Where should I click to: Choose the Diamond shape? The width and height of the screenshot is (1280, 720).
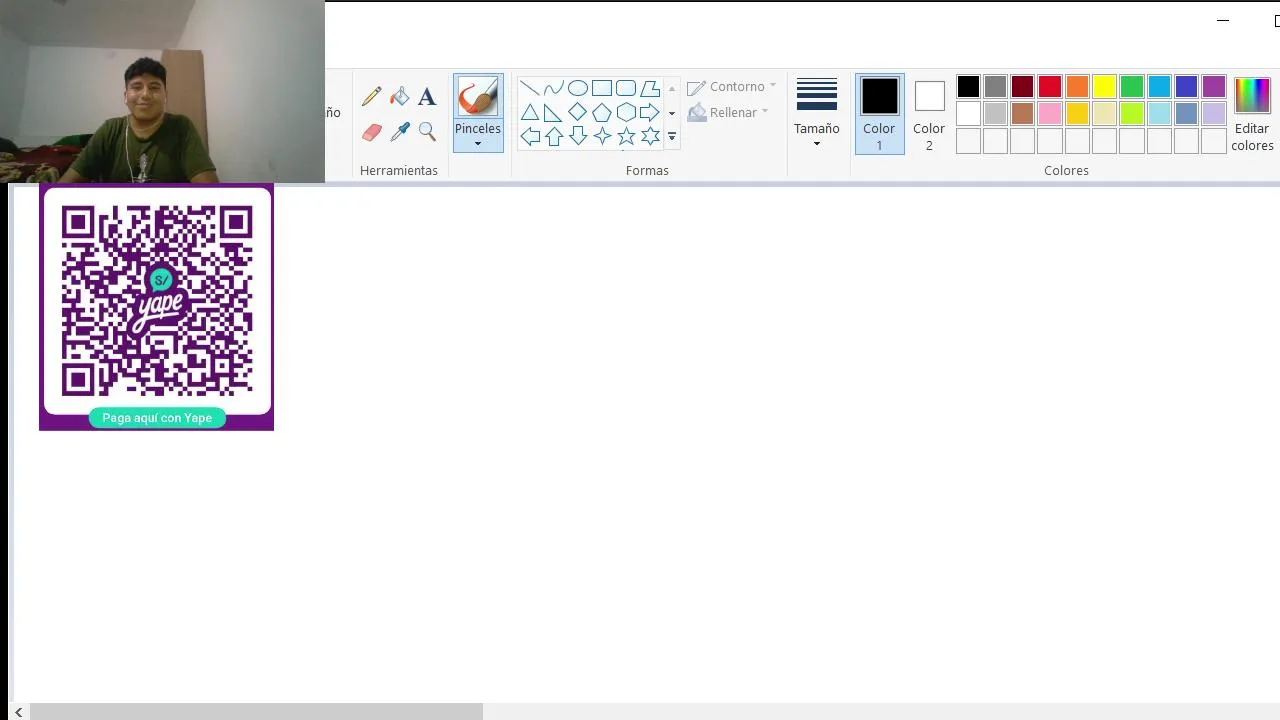pos(578,112)
